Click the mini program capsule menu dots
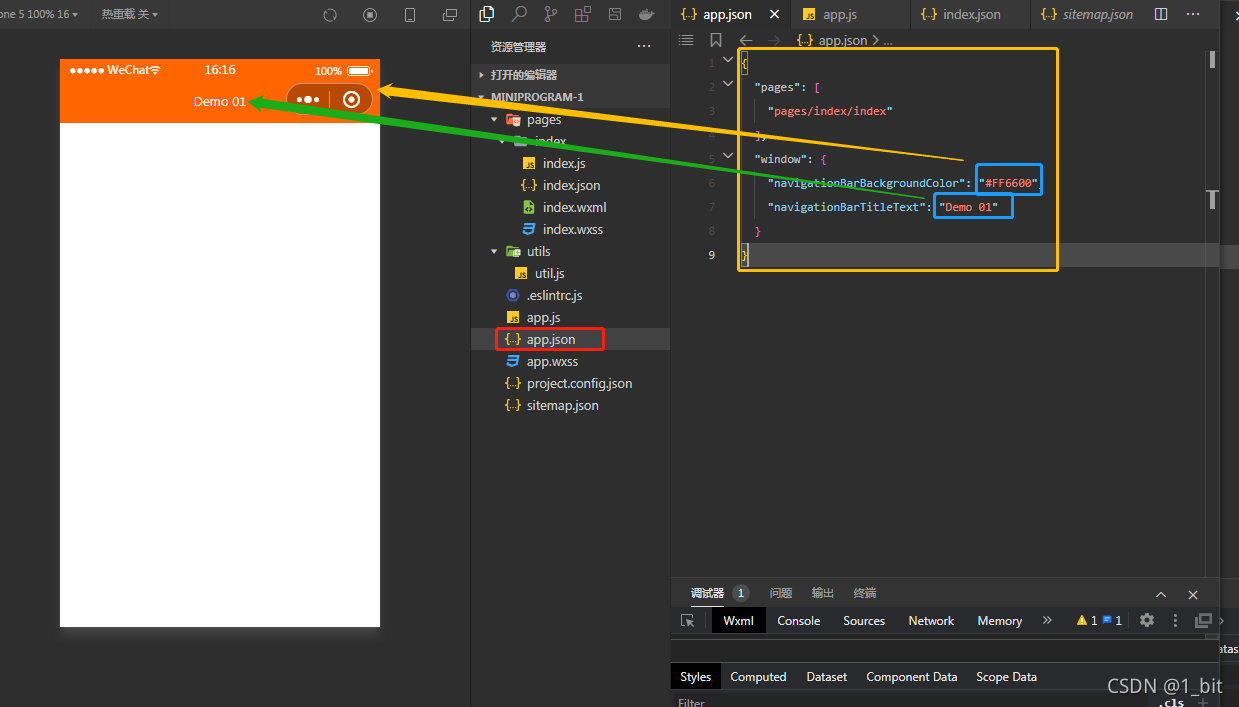Image resolution: width=1239 pixels, height=707 pixels. [309, 100]
